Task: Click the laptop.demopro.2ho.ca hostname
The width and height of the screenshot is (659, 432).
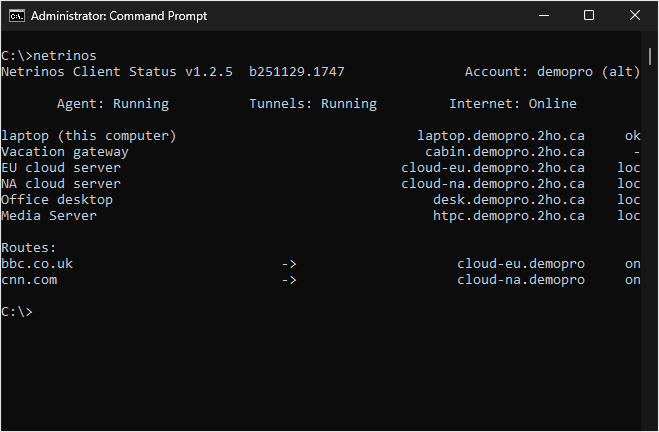Action: [x=500, y=136]
